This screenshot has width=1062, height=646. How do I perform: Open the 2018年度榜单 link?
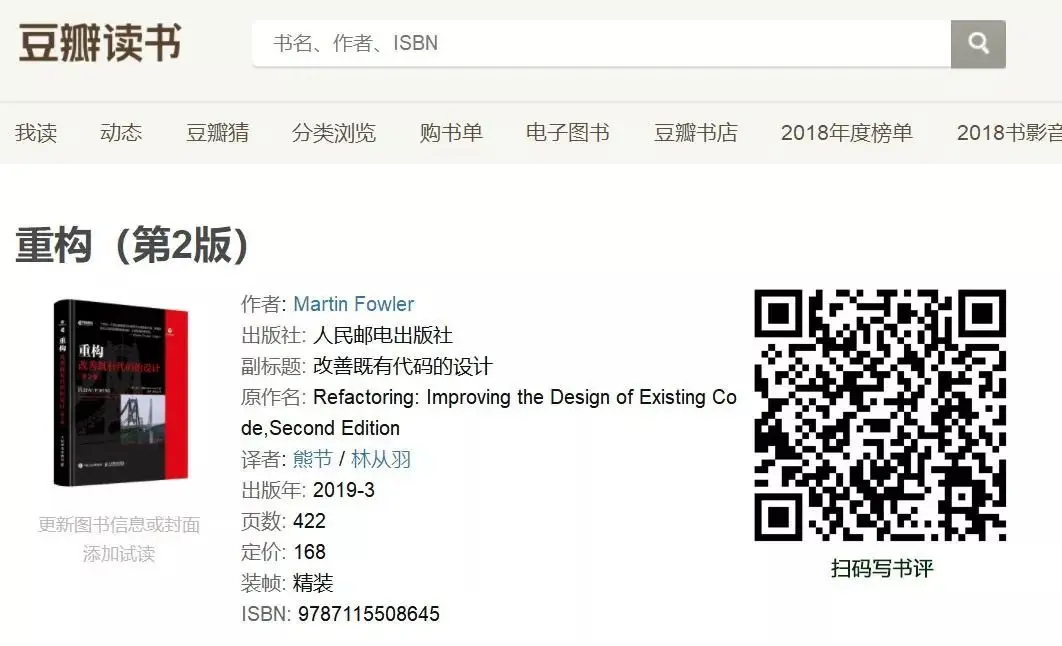[847, 133]
